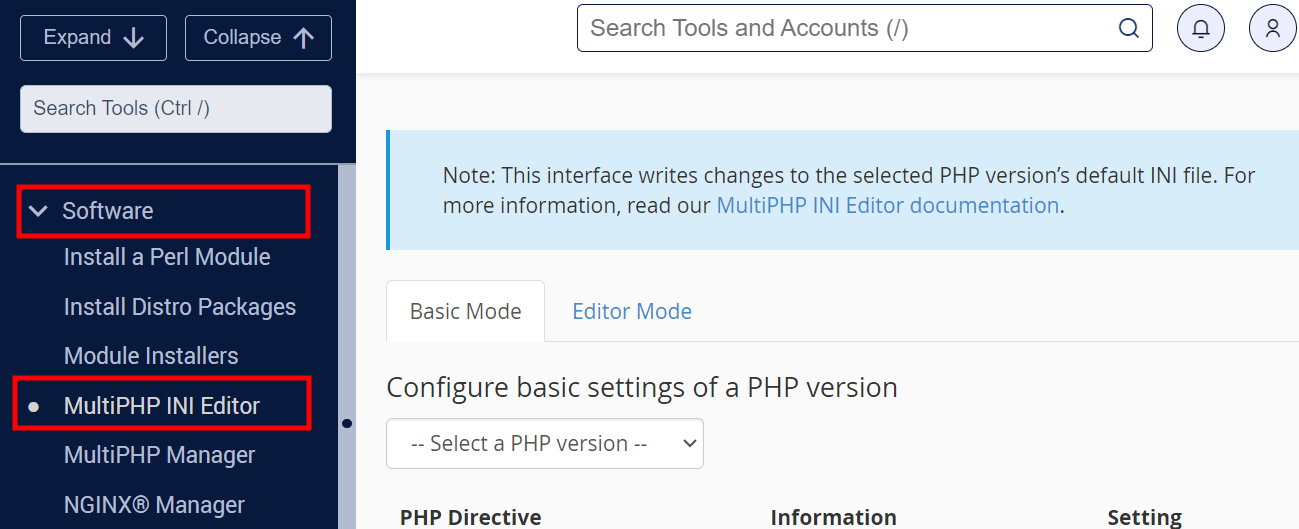The image size is (1299, 529).
Task: Open the user account icon menu
Action: click(1273, 28)
